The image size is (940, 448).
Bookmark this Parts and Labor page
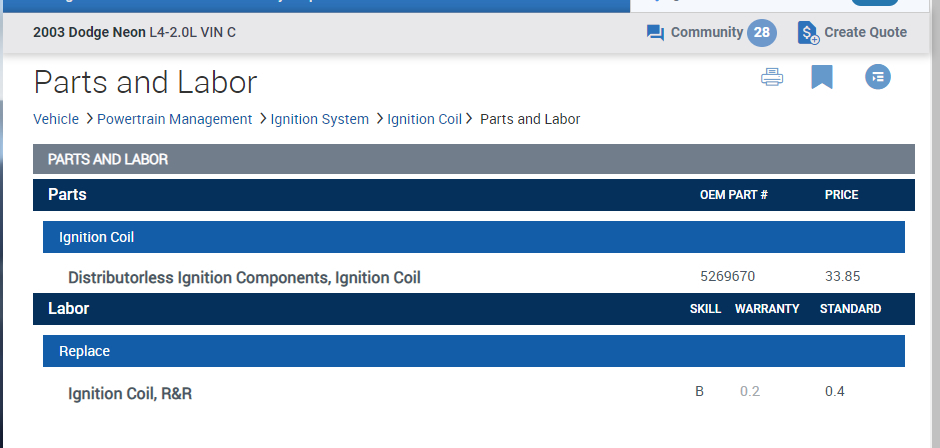[822, 77]
